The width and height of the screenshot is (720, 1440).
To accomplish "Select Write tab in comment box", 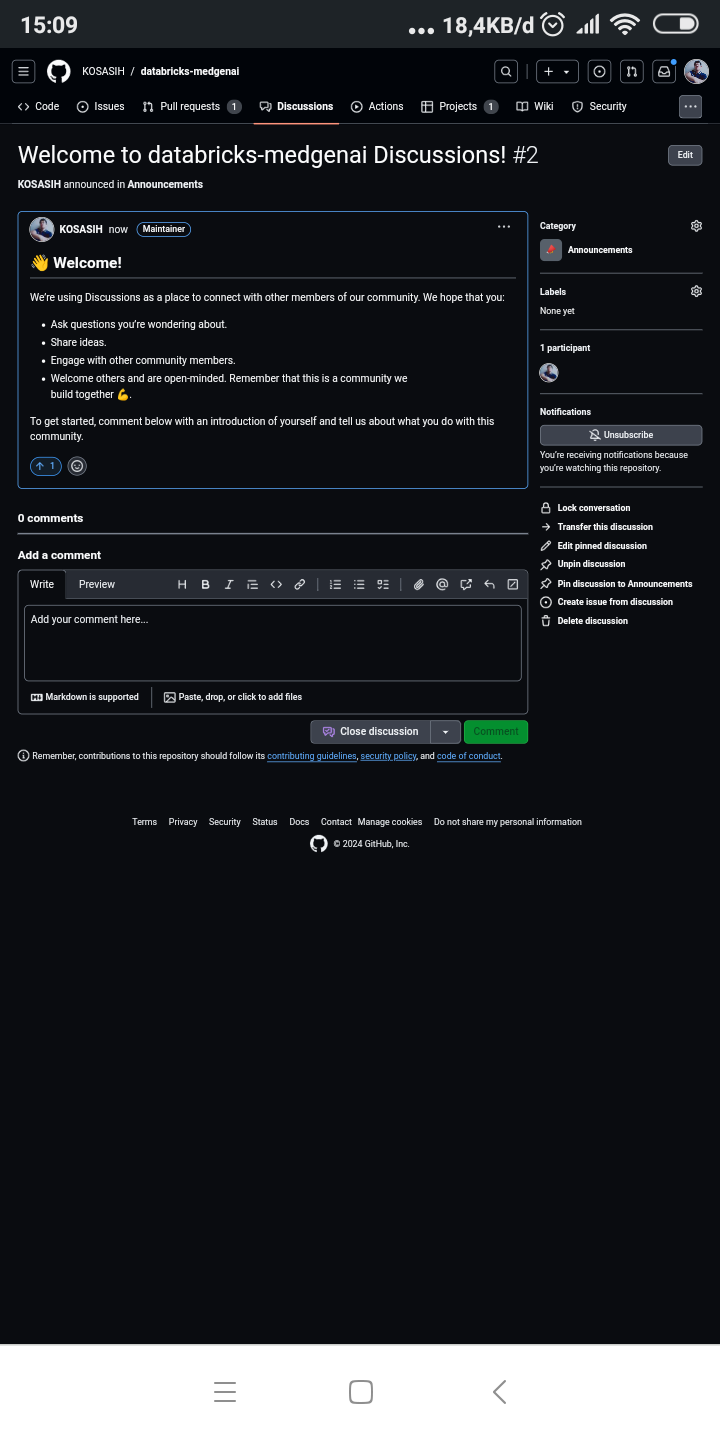I will pyautogui.click(x=42, y=585).
